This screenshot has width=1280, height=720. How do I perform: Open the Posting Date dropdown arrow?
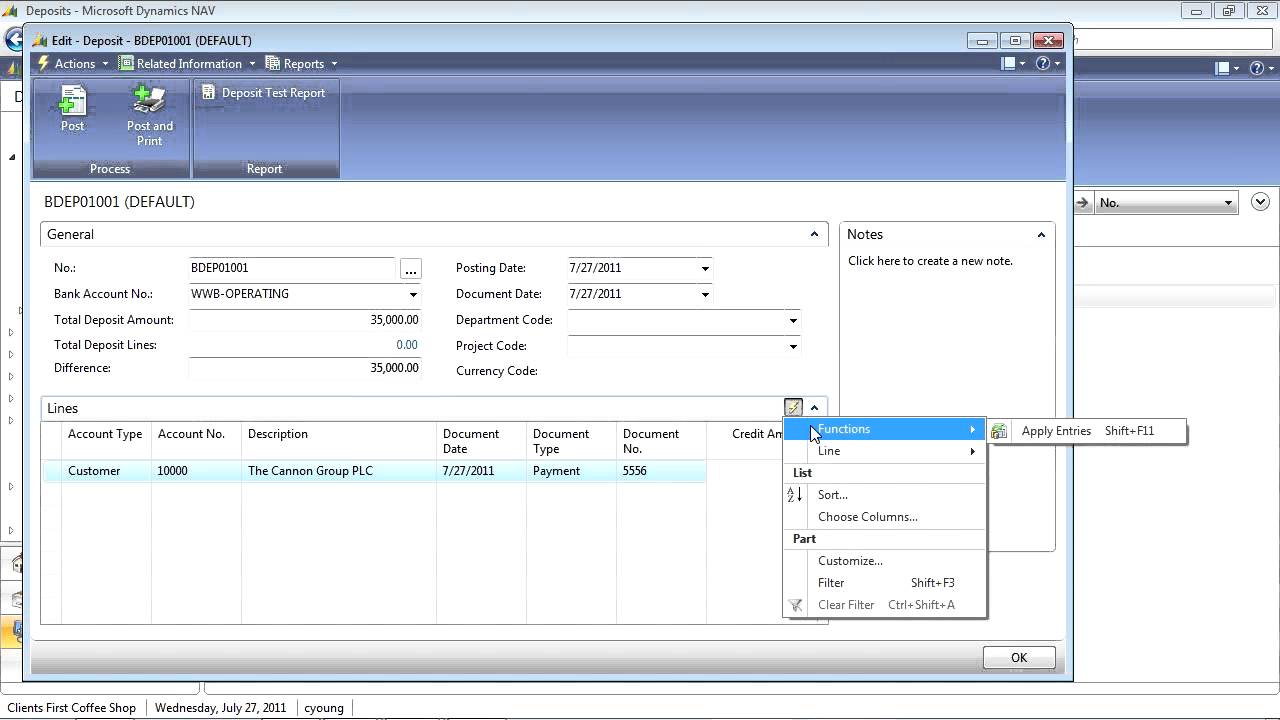705,269
